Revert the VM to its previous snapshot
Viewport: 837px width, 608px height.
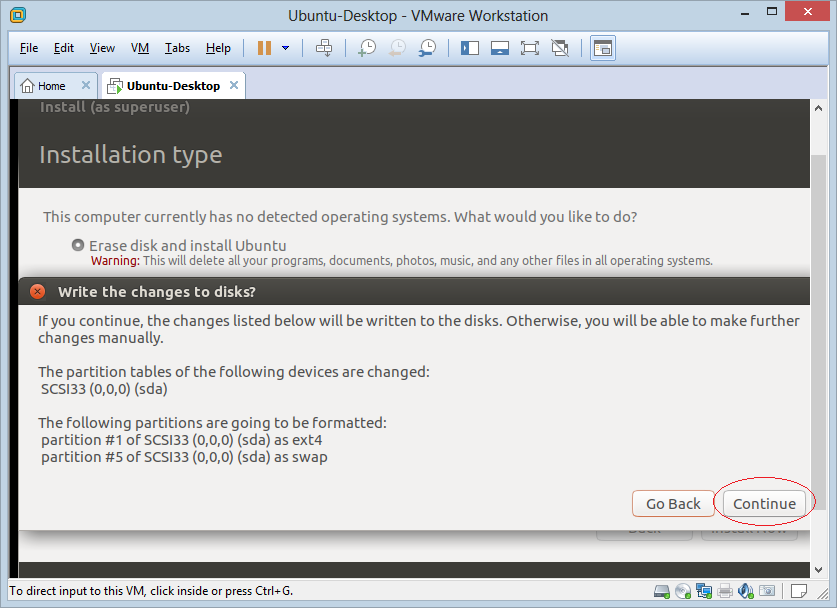[x=397, y=48]
